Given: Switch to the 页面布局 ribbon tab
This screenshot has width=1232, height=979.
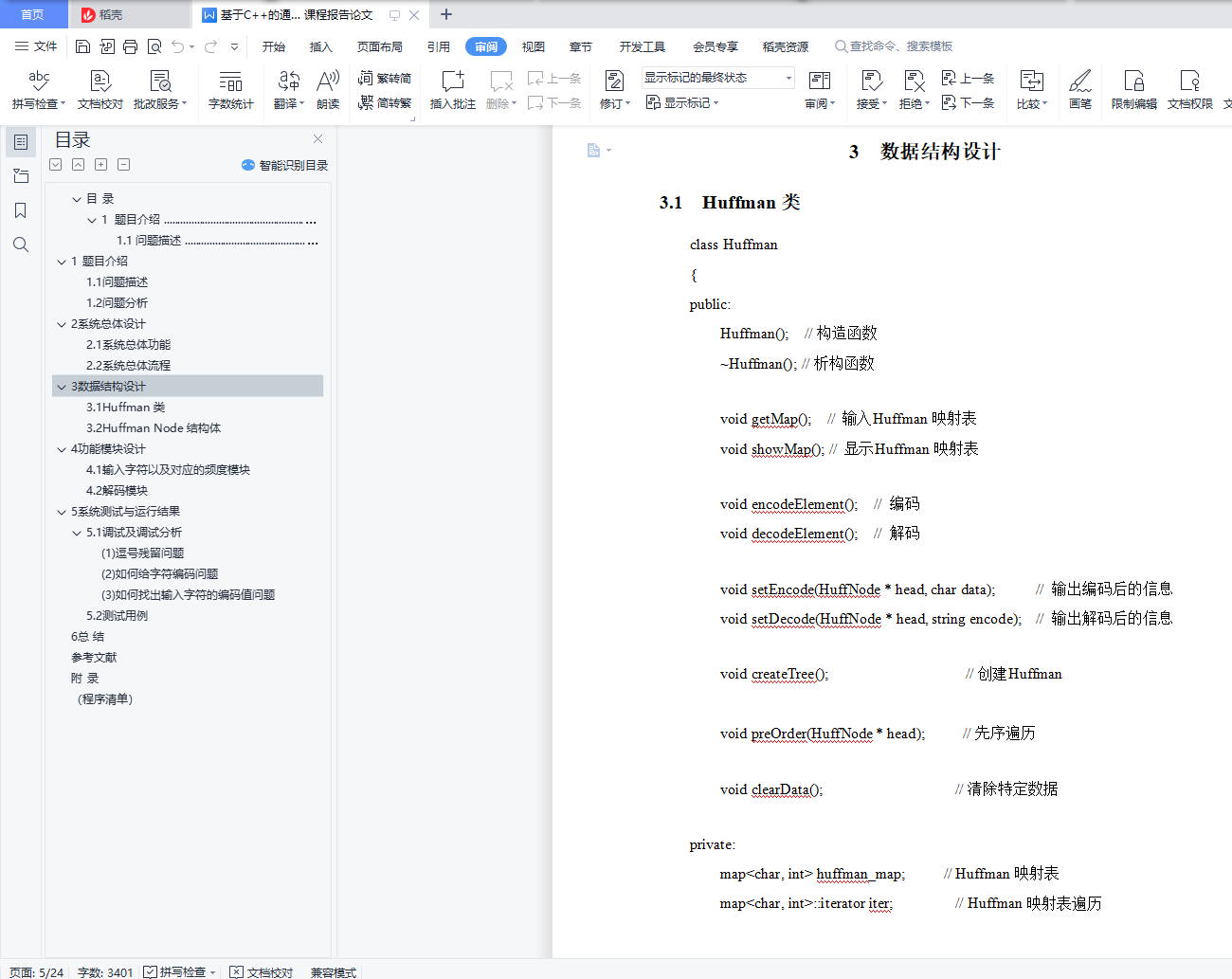Looking at the screenshot, I should [380, 46].
